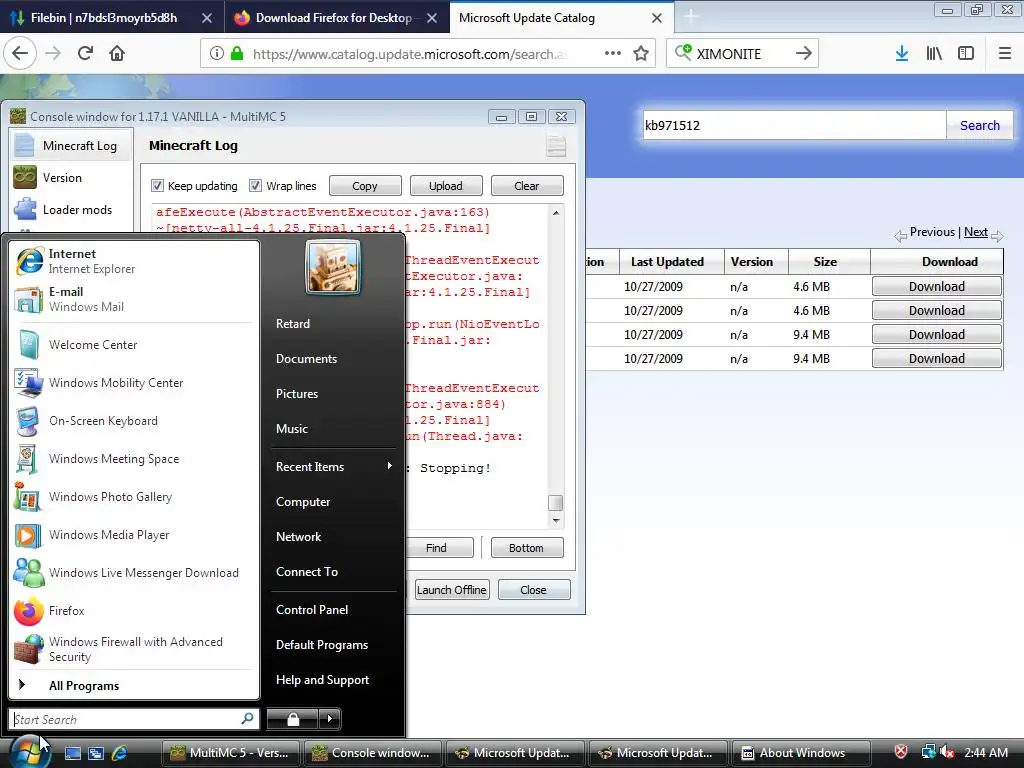Viewport: 1024px width, 768px height.
Task: Open Music in Start menu
Action: coord(292,429)
